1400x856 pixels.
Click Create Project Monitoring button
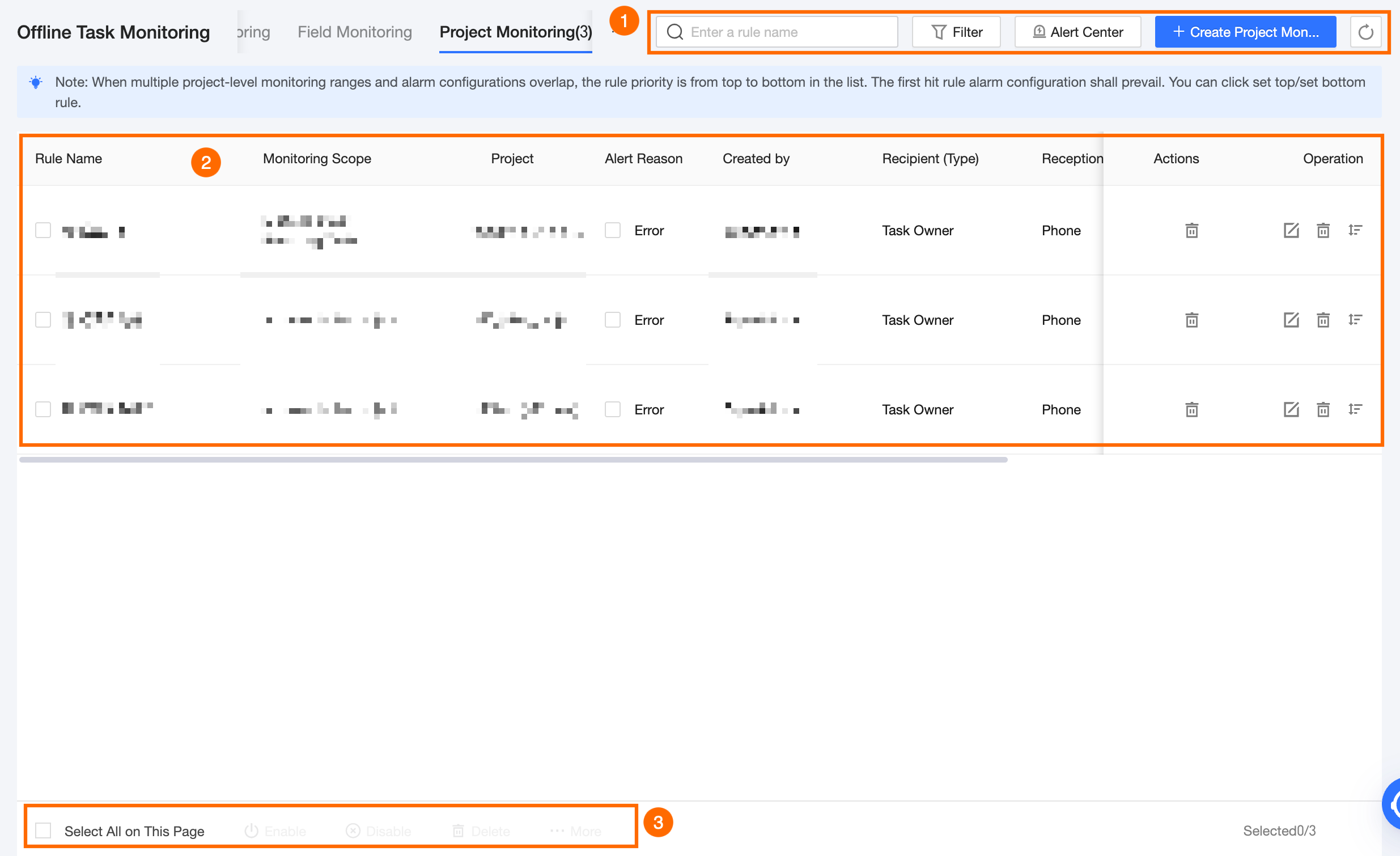tap(1245, 32)
